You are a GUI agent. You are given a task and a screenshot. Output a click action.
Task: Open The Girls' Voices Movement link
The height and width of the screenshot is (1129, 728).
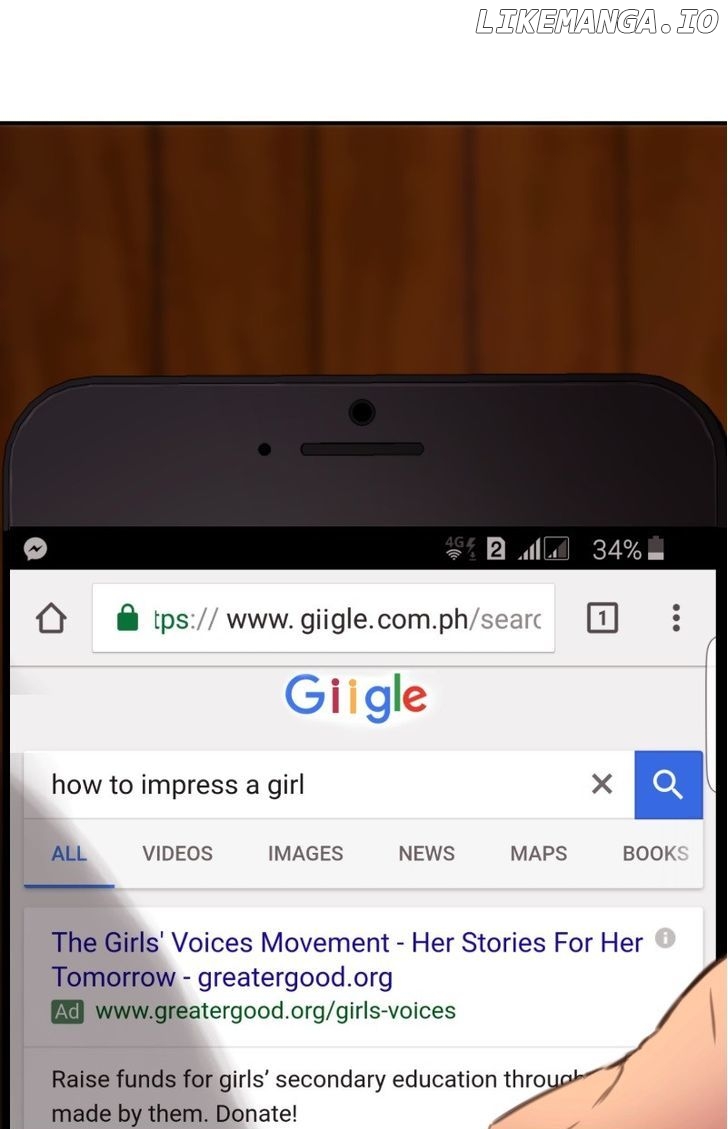[x=347, y=959]
